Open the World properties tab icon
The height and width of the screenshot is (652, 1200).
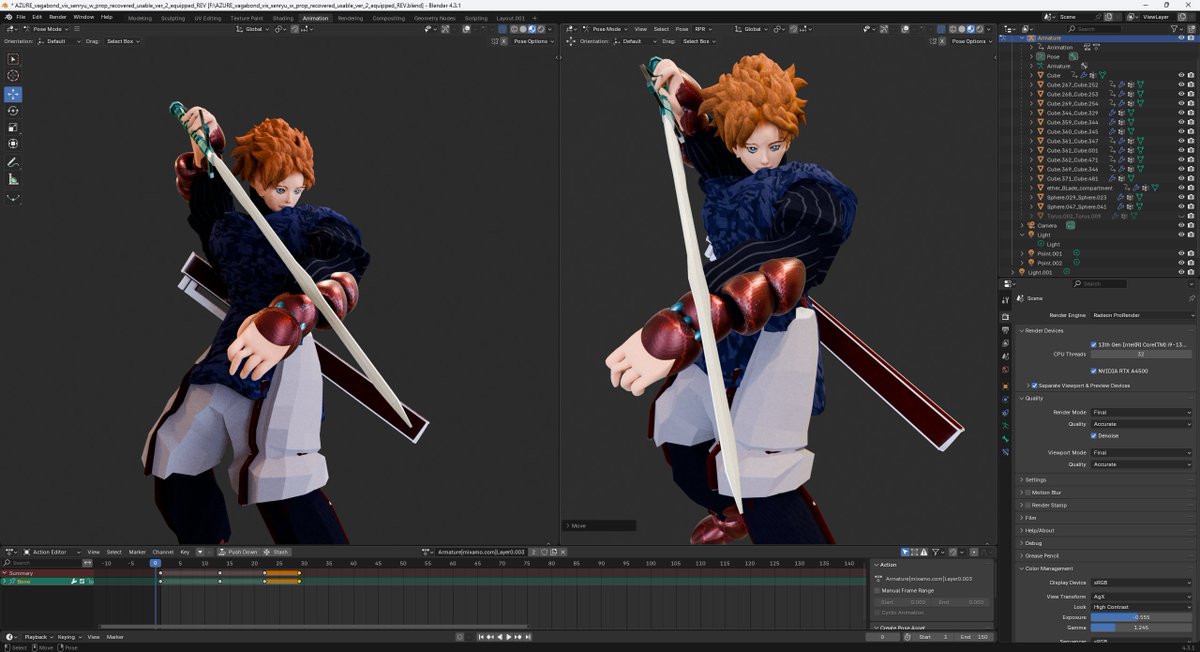tap(1005, 370)
